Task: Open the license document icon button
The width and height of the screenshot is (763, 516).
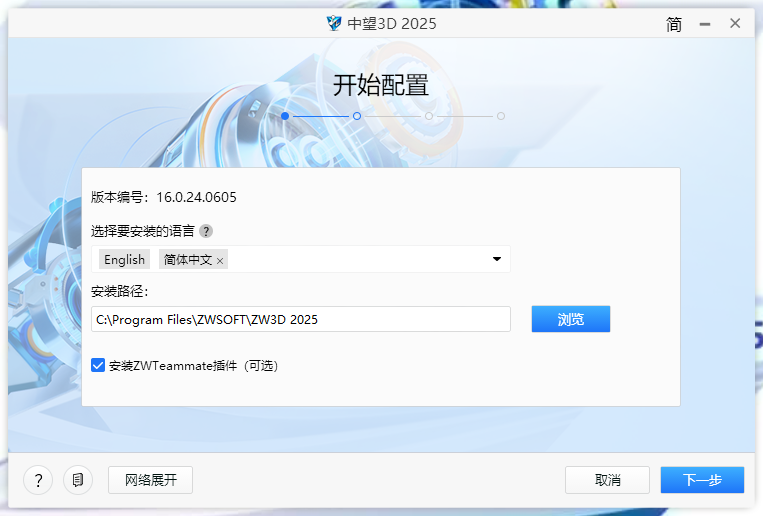Action: click(78, 480)
